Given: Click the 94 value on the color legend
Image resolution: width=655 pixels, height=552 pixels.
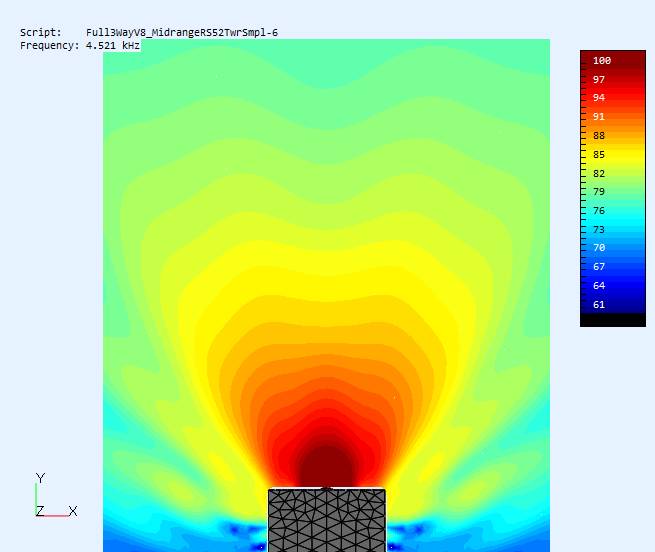Looking at the screenshot, I should [599, 98].
